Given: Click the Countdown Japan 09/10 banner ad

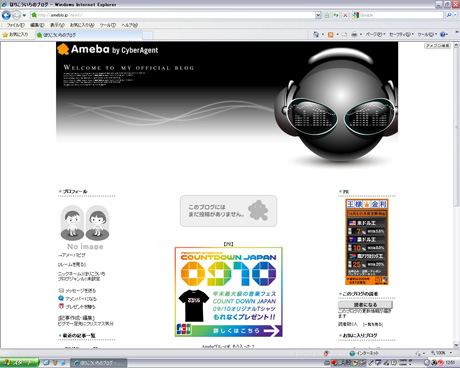Looking at the screenshot, I should pyautogui.click(x=229, y=292).
